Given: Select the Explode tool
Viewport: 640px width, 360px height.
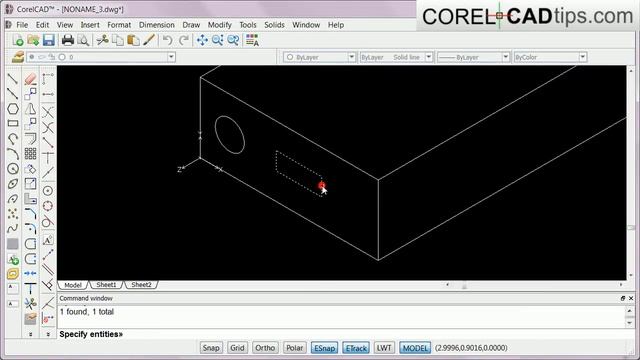Looking at the screenshot, I should [30, 304].
